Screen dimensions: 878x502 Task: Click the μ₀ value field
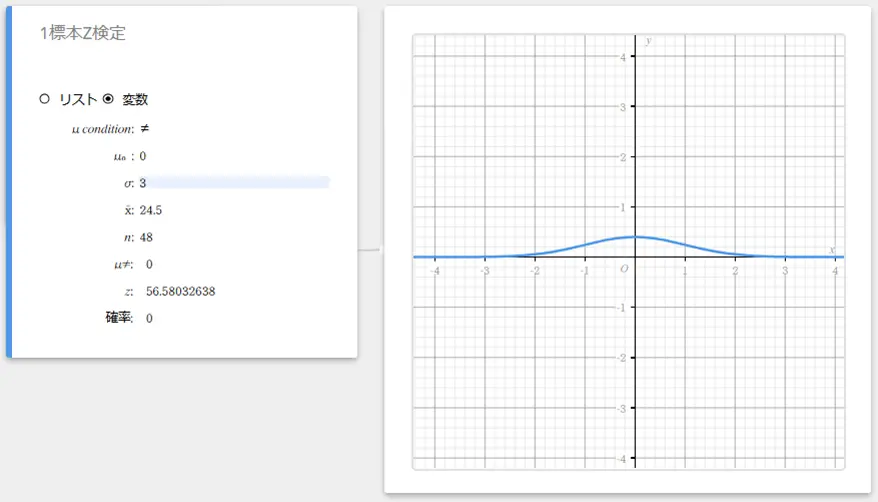[143, 156]
